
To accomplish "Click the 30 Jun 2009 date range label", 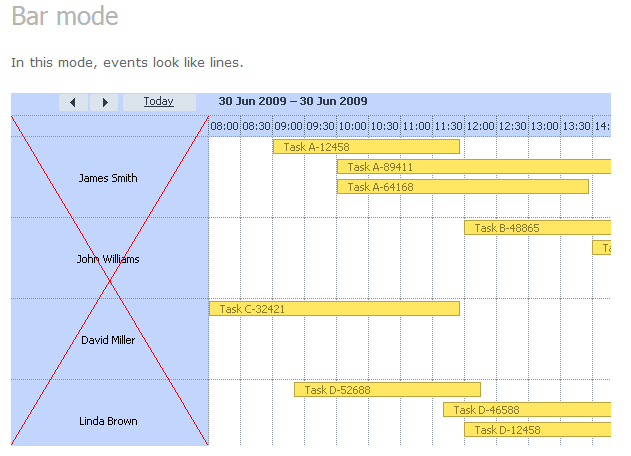I will point(293,102).
